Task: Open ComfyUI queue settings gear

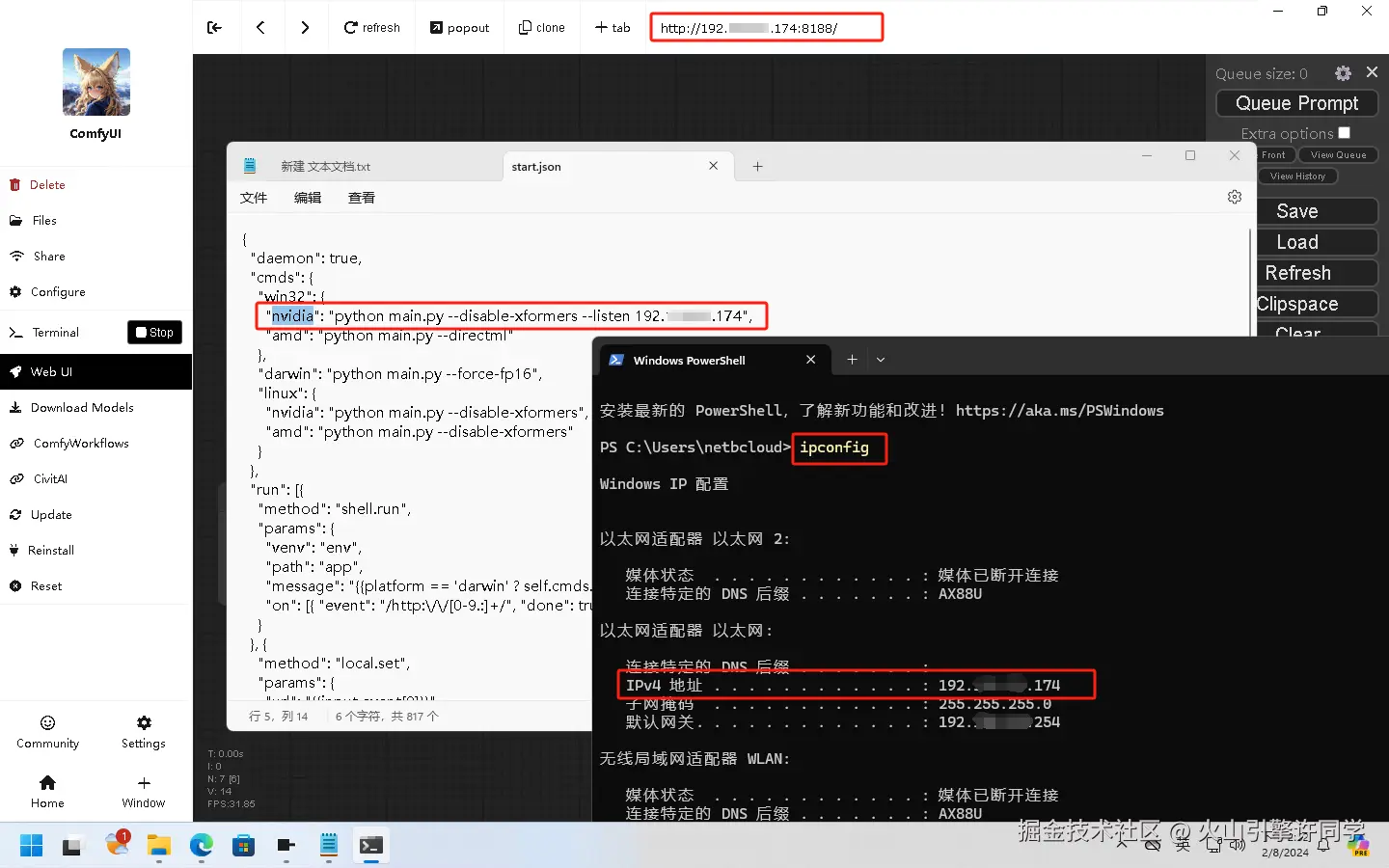Action: click(1343, 73)
